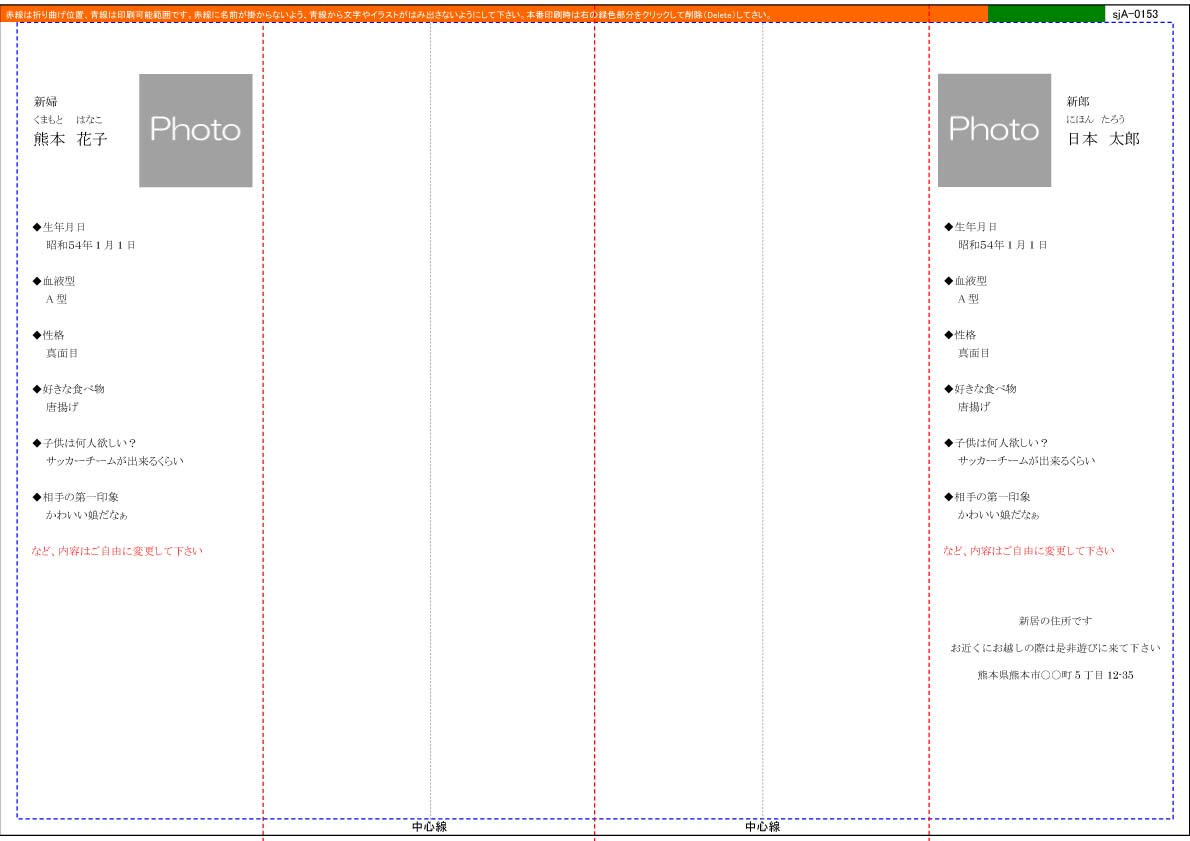The height and width of the screenshot is (841, 1190).
Task: Select the 新郎 label
Action: tap(1078, 102)
